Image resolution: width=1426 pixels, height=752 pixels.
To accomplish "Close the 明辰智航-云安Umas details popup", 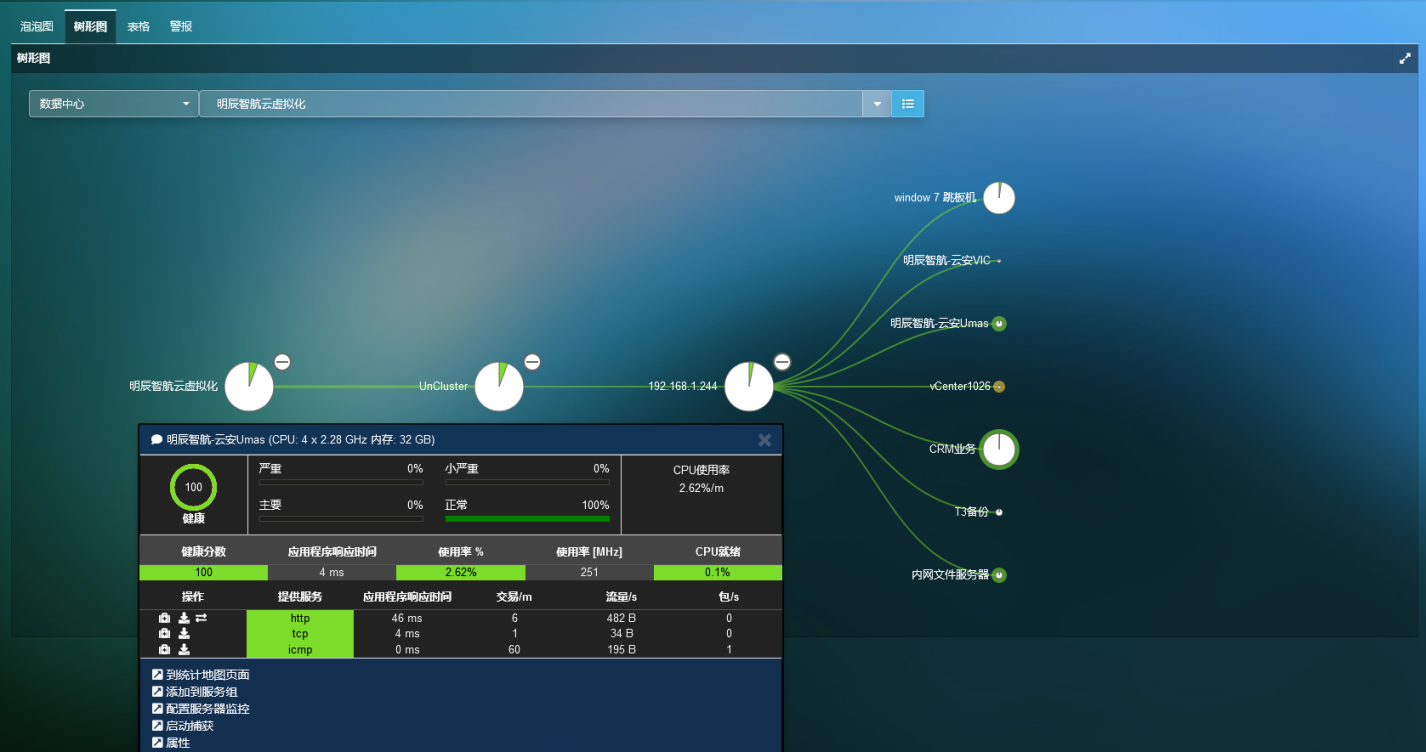I will (x=765, y=440).
